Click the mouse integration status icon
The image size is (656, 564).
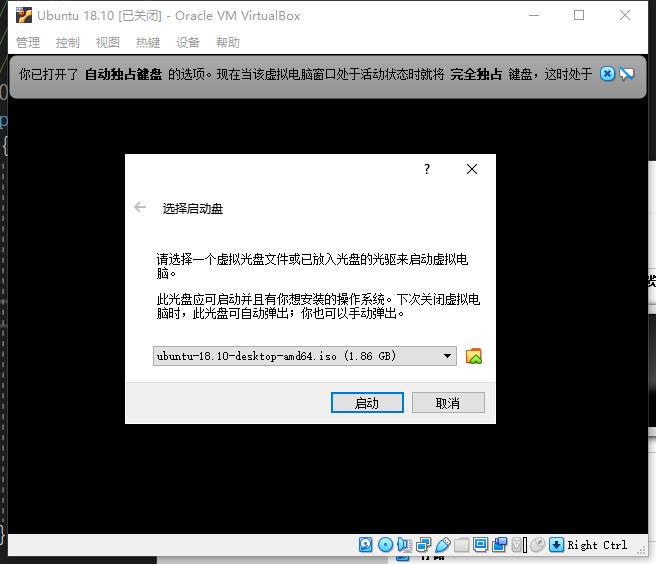point(538,545)
